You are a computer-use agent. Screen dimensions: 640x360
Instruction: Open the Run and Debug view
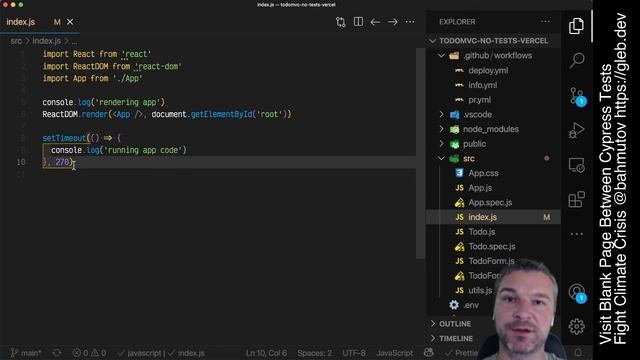[576, 130]
